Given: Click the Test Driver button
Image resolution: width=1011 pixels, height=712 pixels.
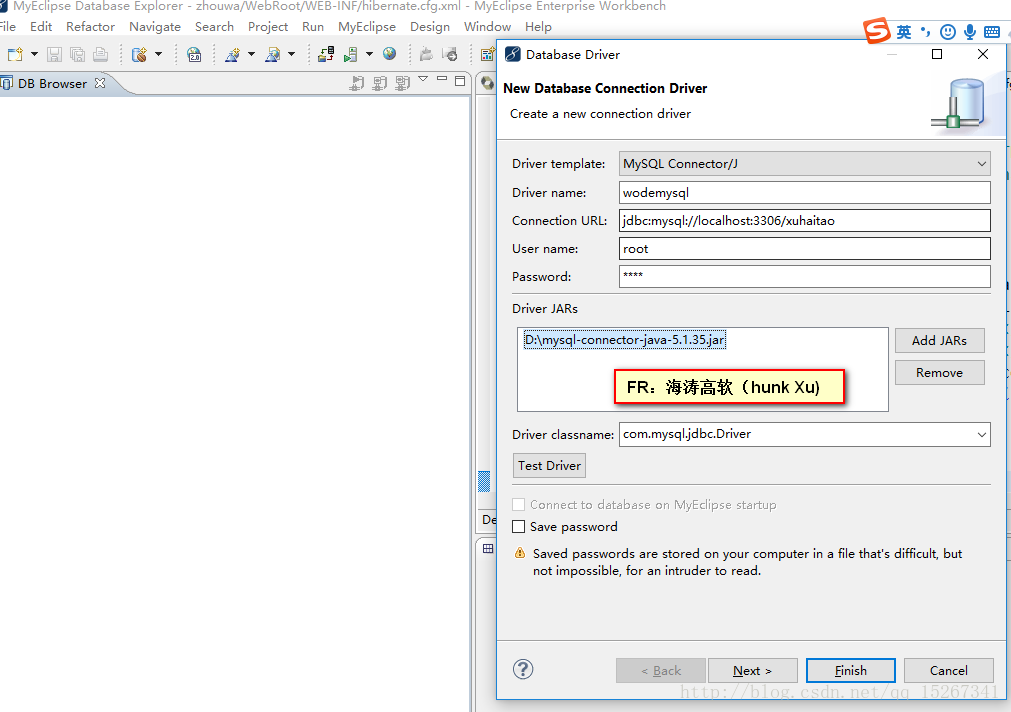Looking at the screenshot, I should coord(549,466).
